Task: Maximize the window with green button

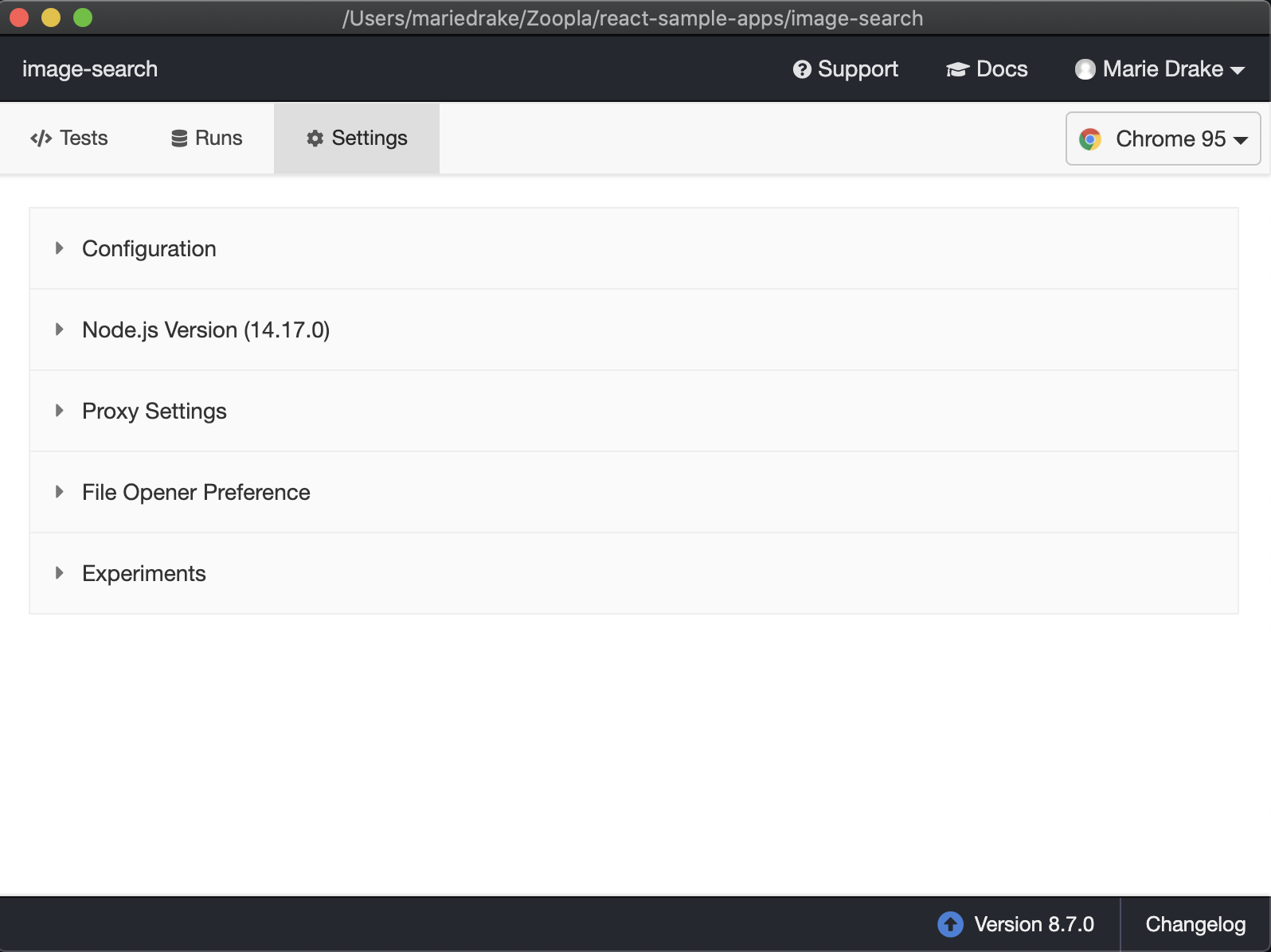Action: point(83,18)
